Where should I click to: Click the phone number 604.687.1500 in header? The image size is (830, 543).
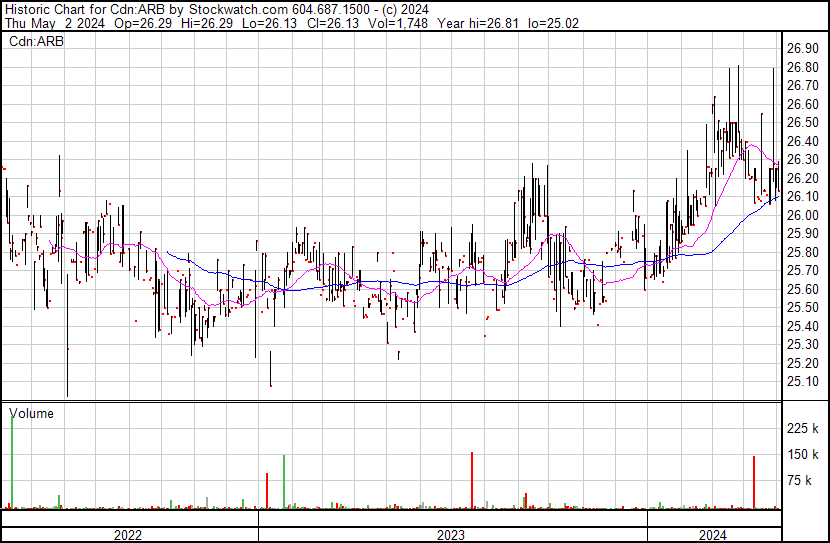(331, 10)
